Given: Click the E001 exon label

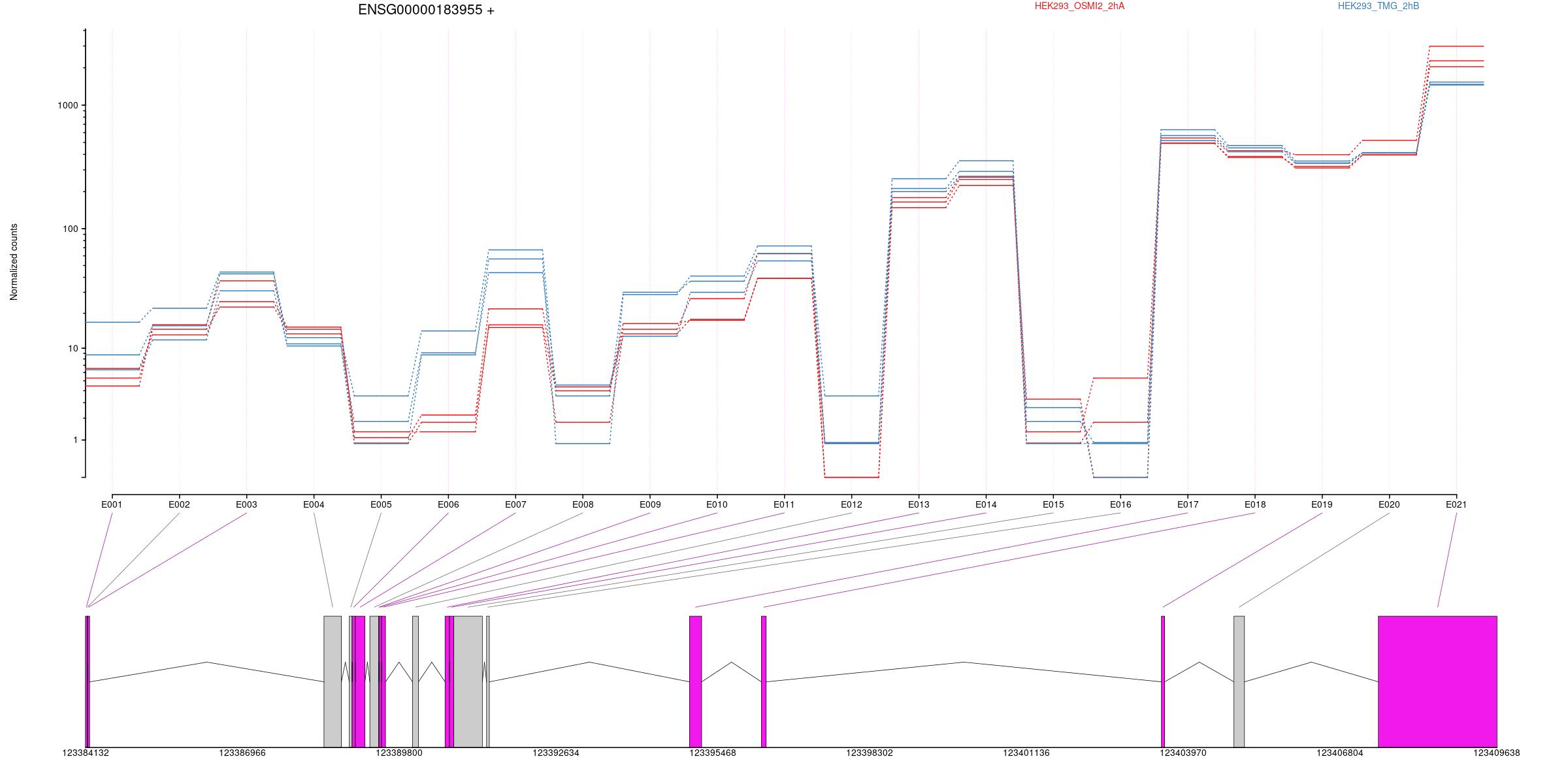Looking at the screenshot, I should tap(112, 504).
